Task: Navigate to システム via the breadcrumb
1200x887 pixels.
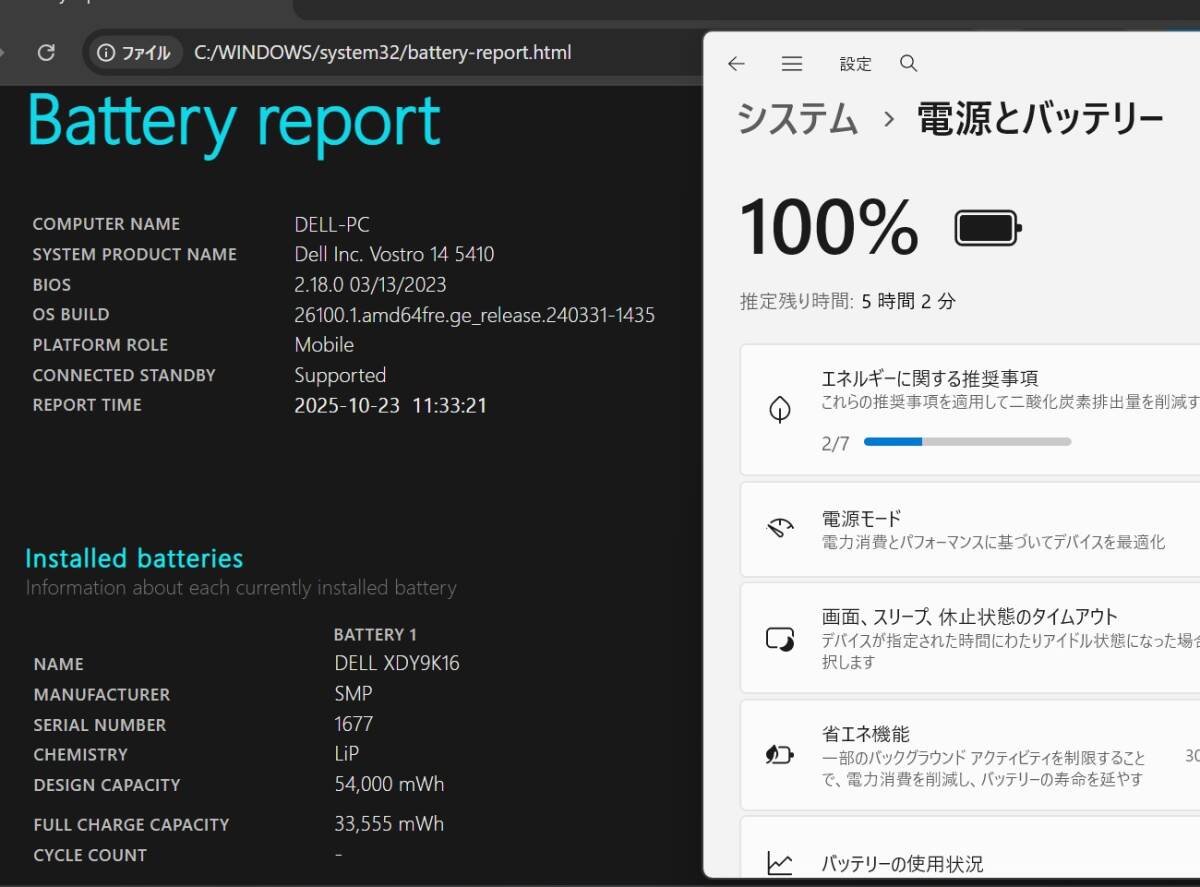Action: pos(797,120)
